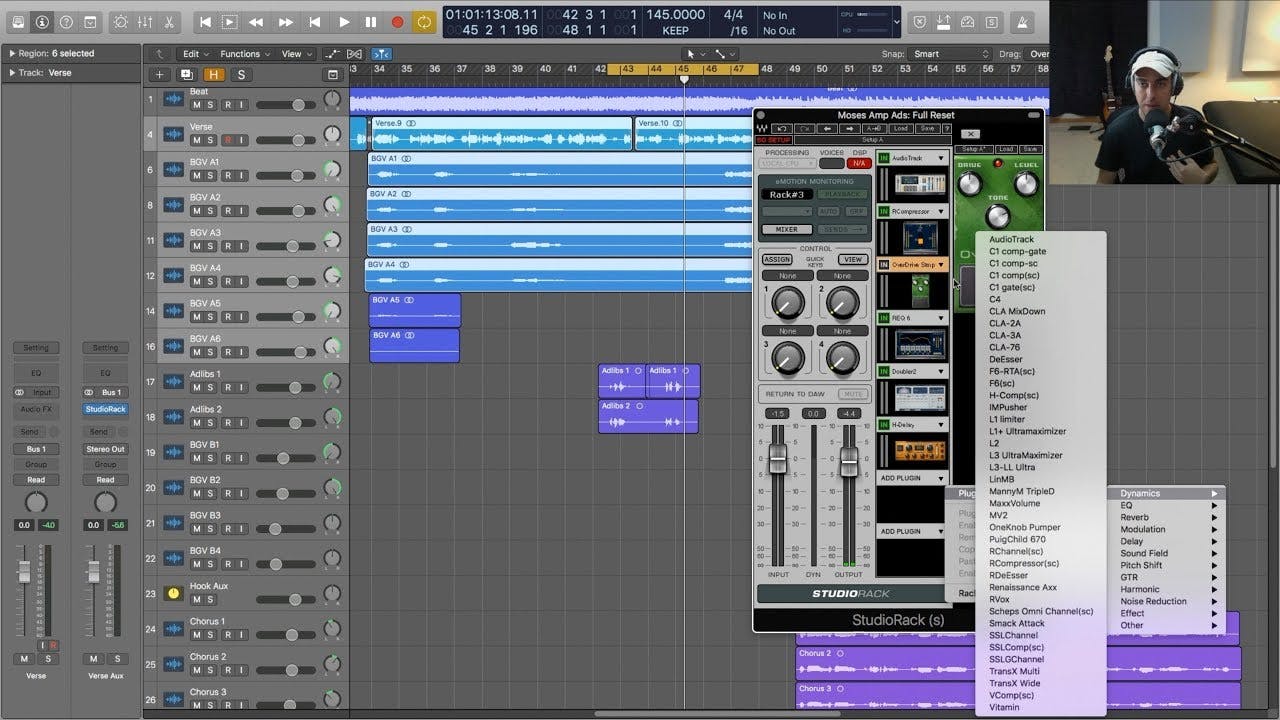The height and width of the screenshot is (720, 1280).
Task: Open the Smart Controls icon
Action: coord(121,21)
